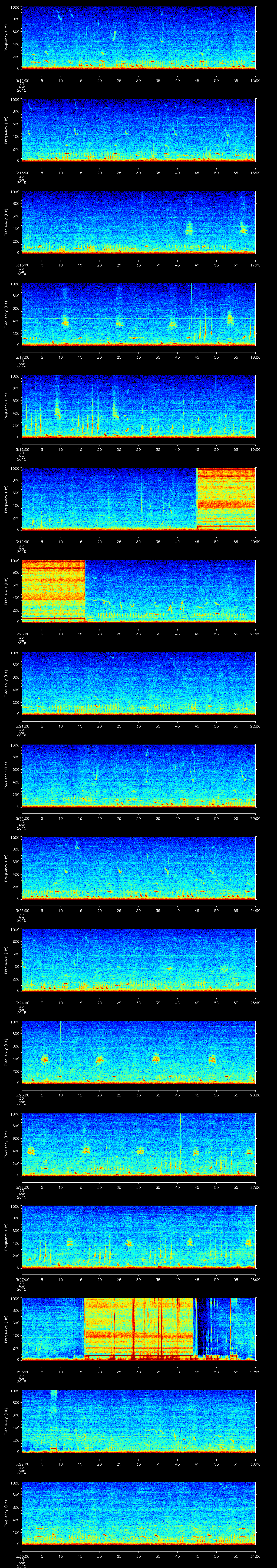Click the 'Frequency (Hz)' axis label of the 3:14:00 panel
The image size is (277, 1568).
[x=6, y=38]
